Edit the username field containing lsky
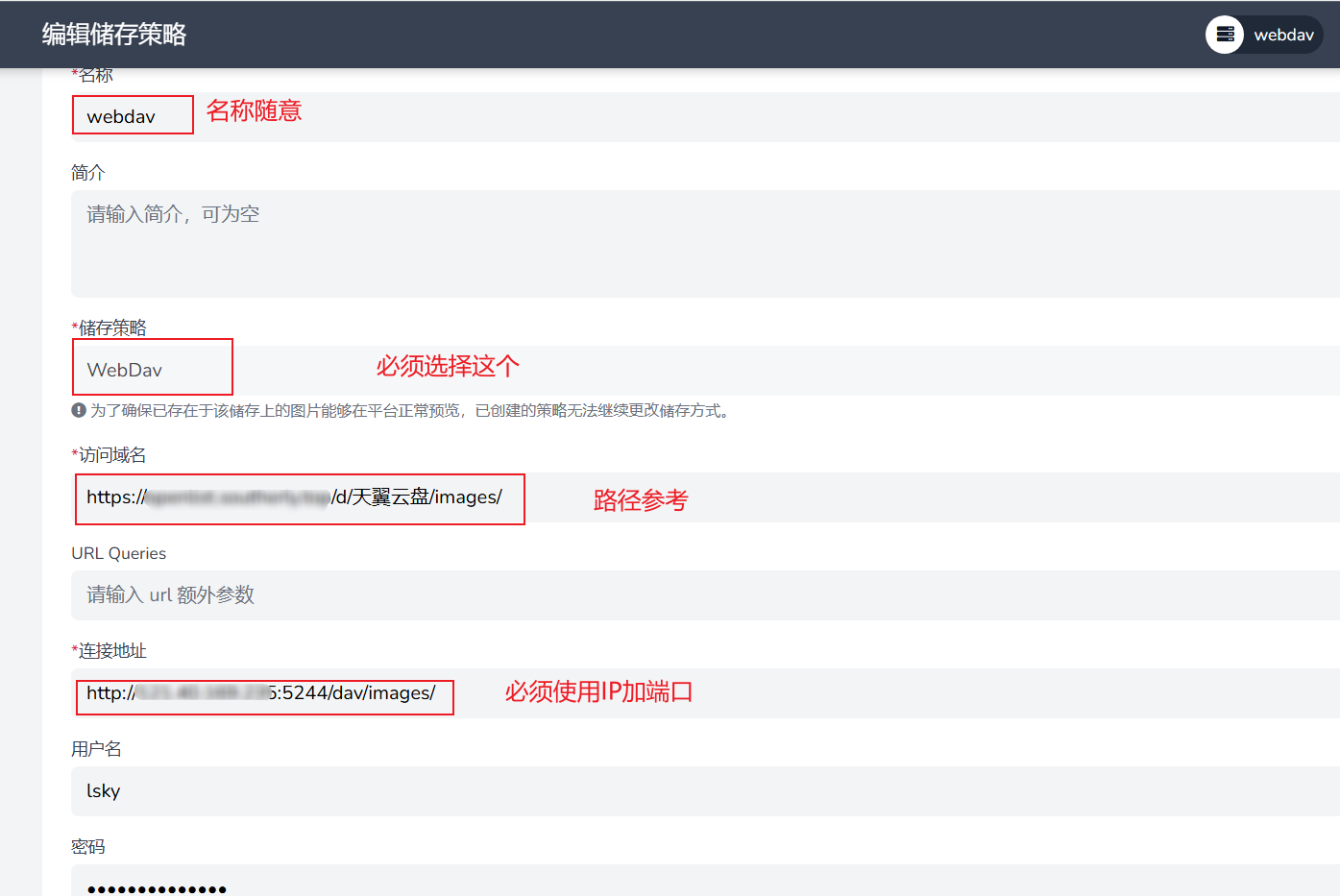This screenshot has height=896, width=1340. 705,791
